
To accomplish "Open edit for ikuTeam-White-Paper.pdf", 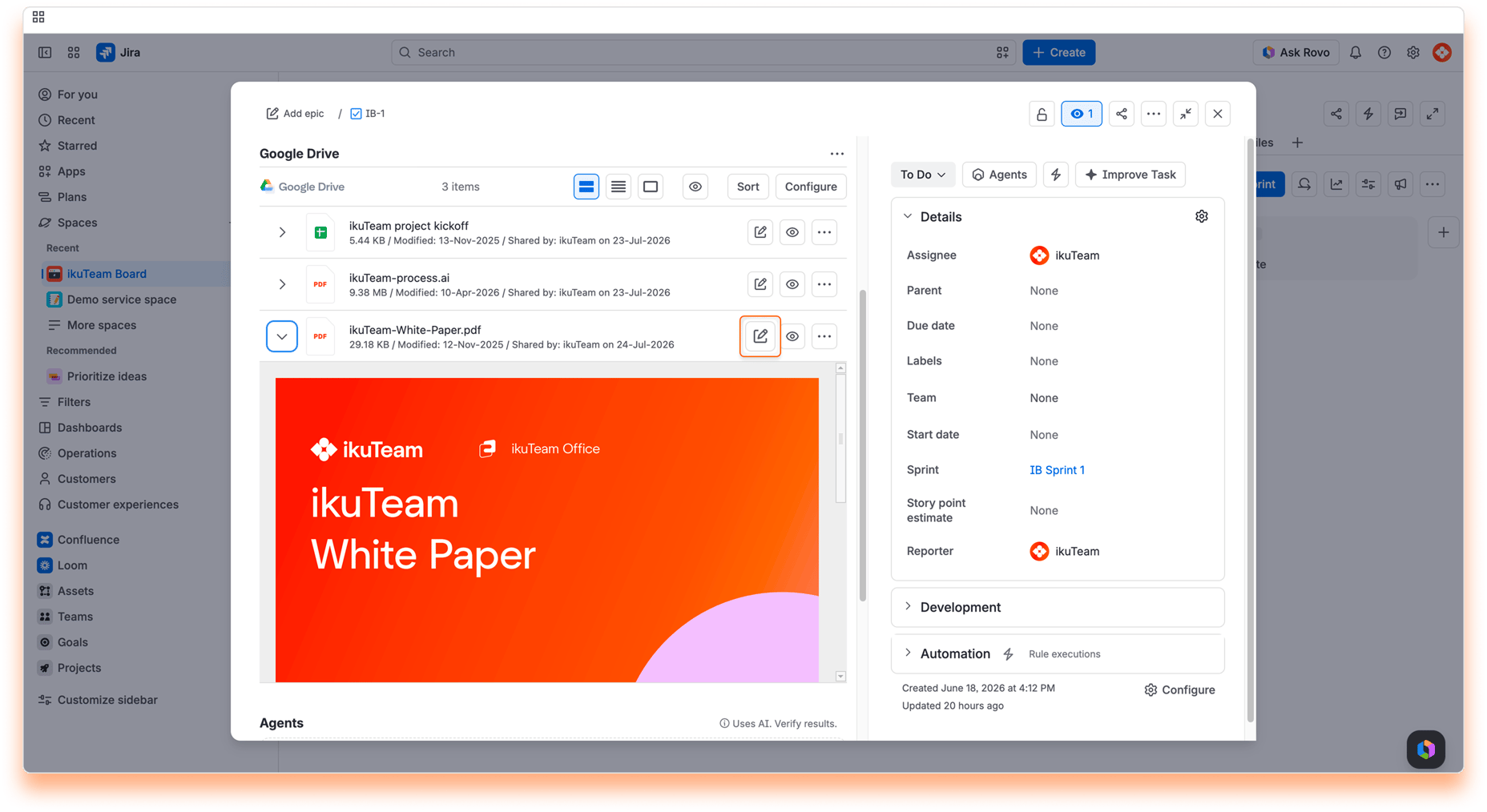I will 760,336.
